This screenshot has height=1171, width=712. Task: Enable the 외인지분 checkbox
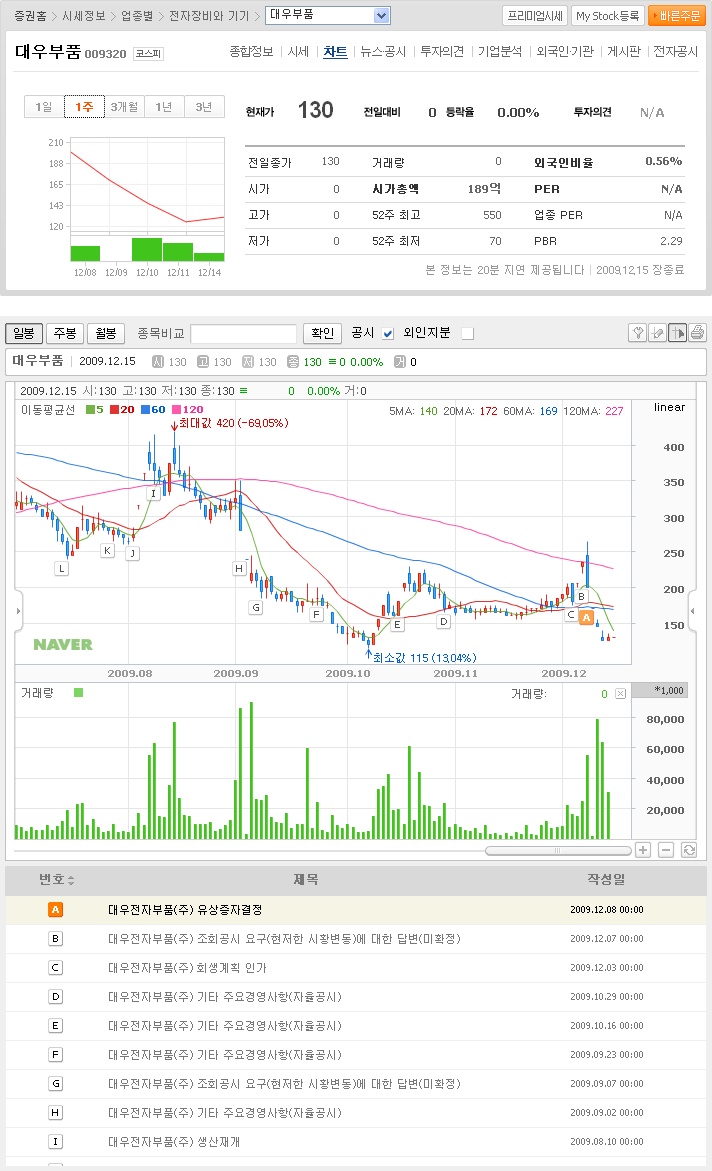pos(468,334)
